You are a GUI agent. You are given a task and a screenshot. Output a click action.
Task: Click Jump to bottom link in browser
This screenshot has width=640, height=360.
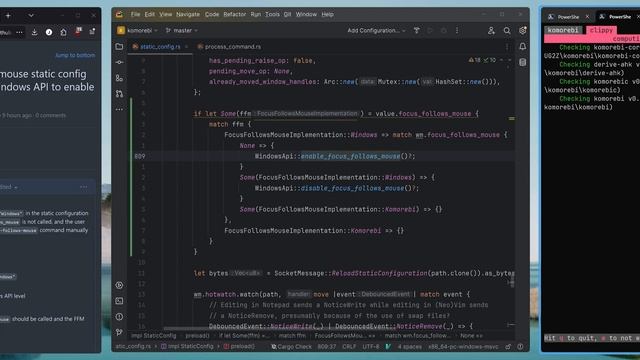75,55
